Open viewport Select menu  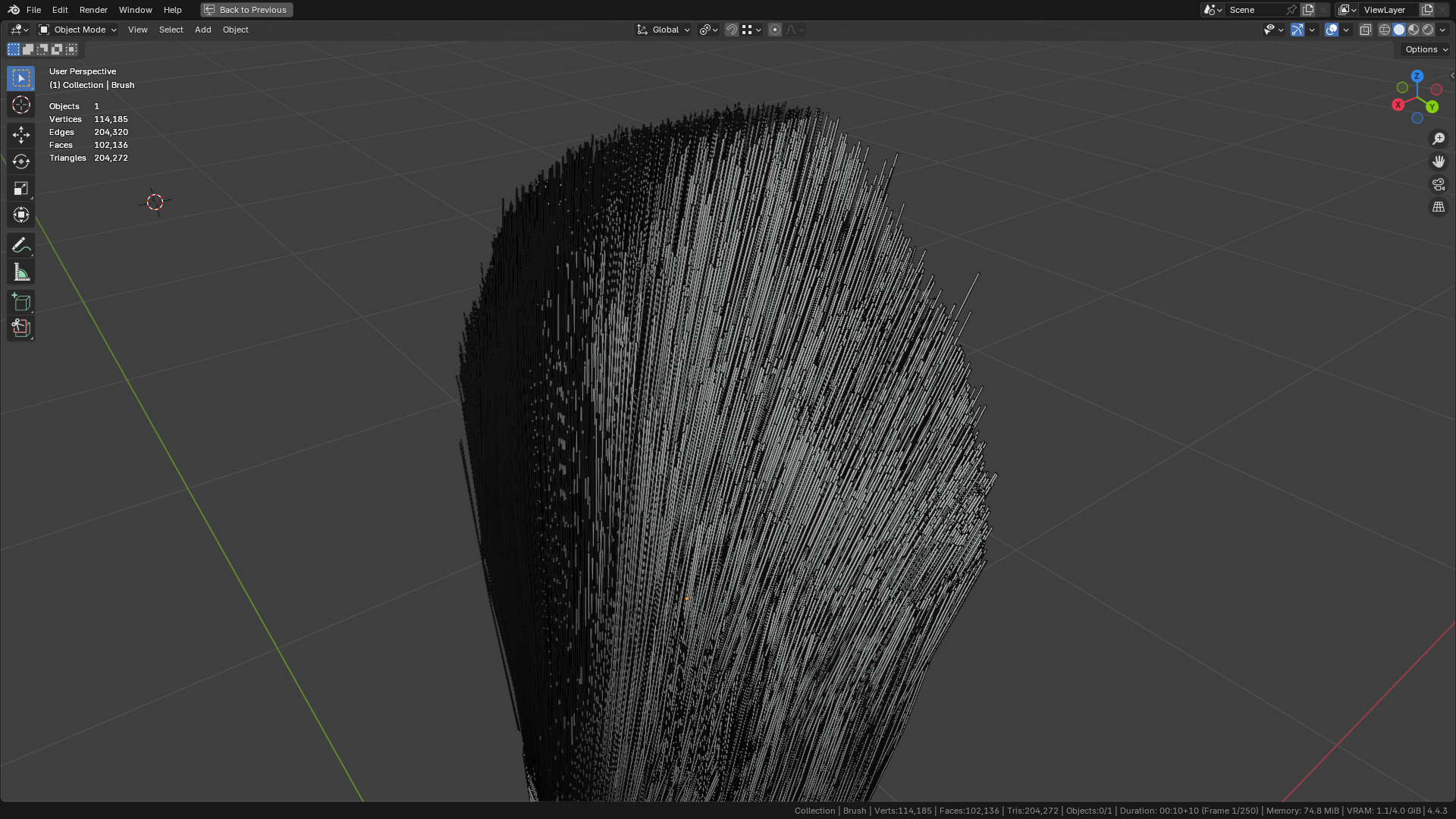(x=171, y=30)
